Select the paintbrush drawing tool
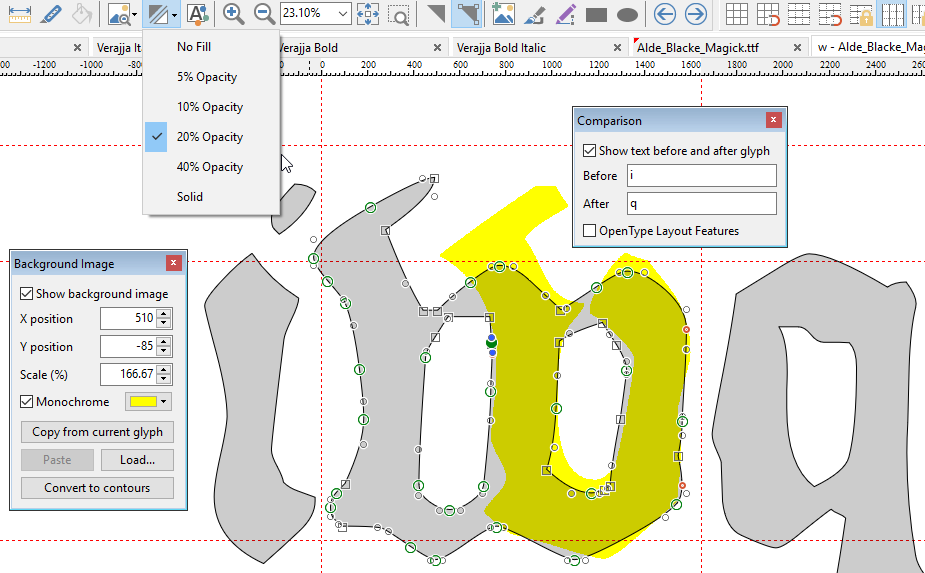The image size is (925, 573). [534, 14]
